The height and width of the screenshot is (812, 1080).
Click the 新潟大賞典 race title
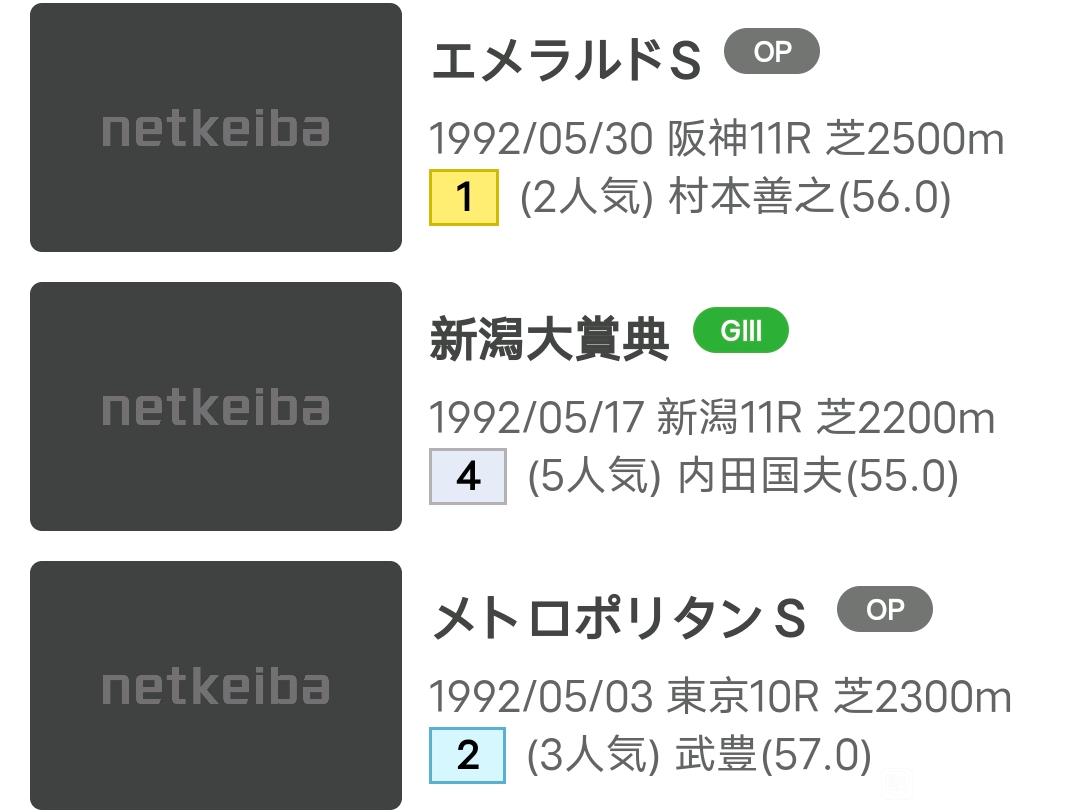pyautogui.click(x=549, y=339)
